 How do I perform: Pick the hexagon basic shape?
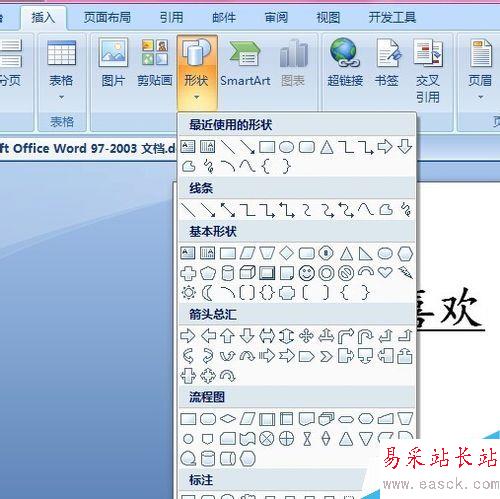coord(405,253)
